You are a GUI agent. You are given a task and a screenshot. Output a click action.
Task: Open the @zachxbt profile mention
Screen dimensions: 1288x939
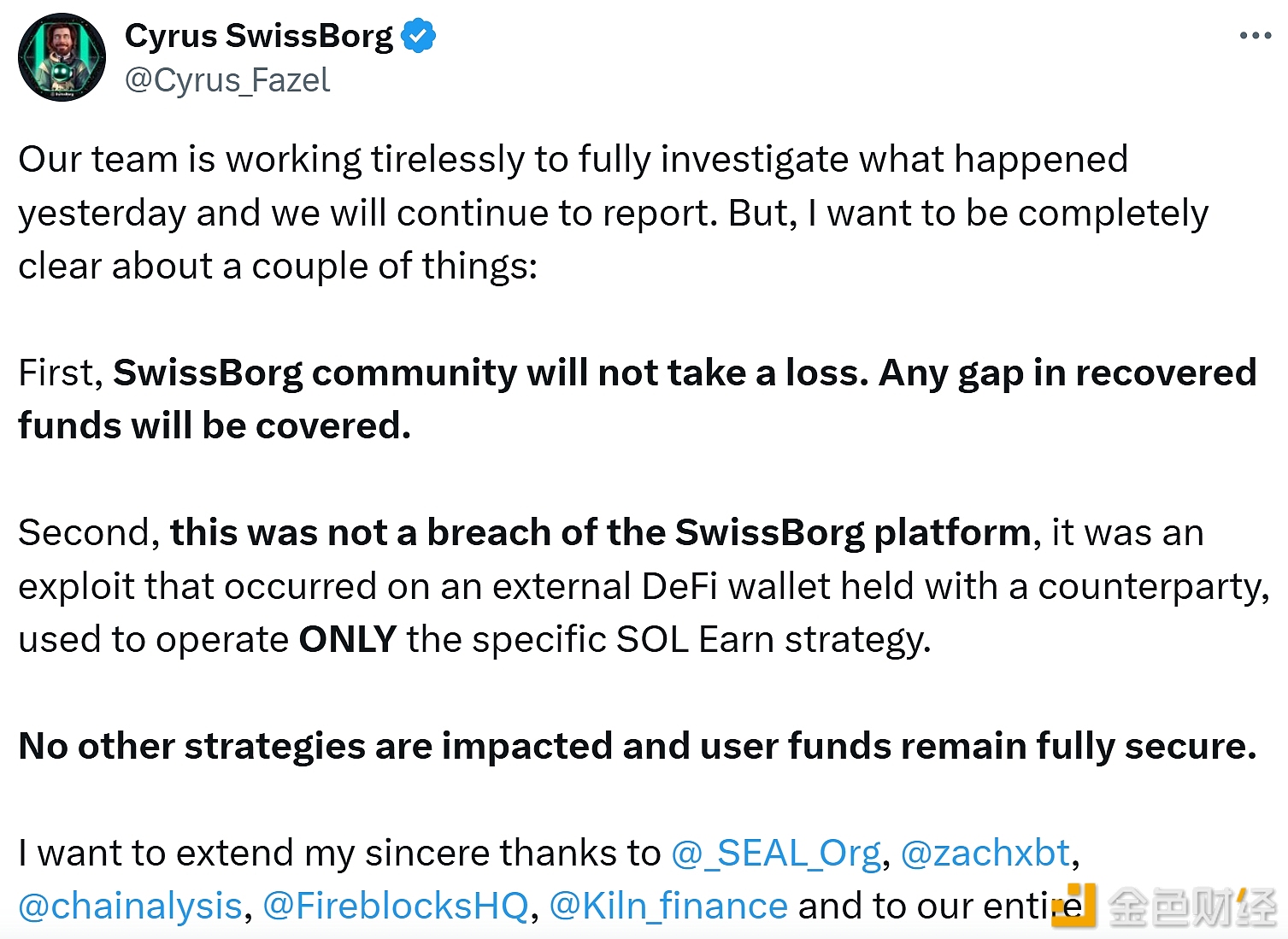(985, 853)
